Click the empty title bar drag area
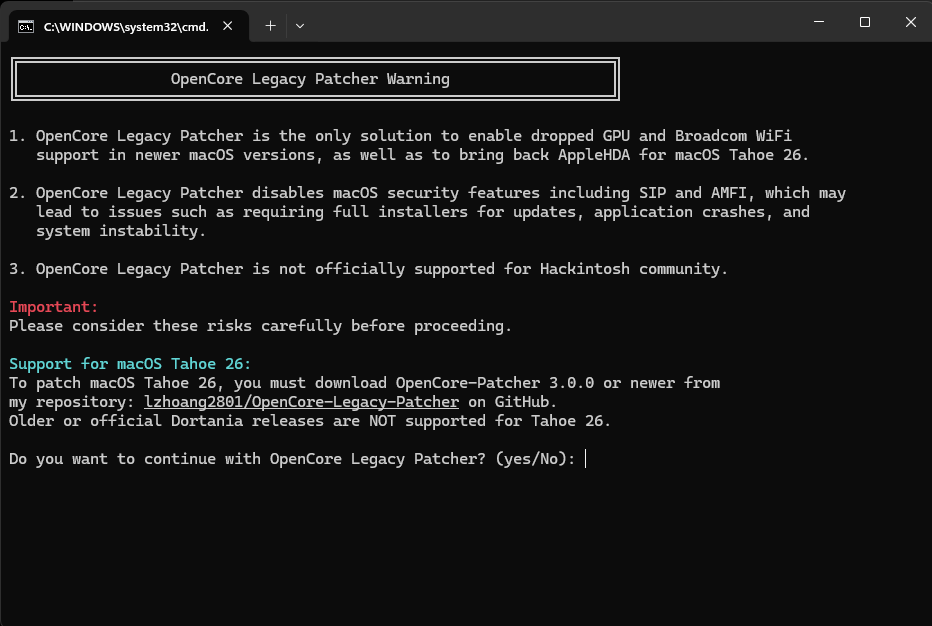 pyautogui.click(x=550, y=22)
